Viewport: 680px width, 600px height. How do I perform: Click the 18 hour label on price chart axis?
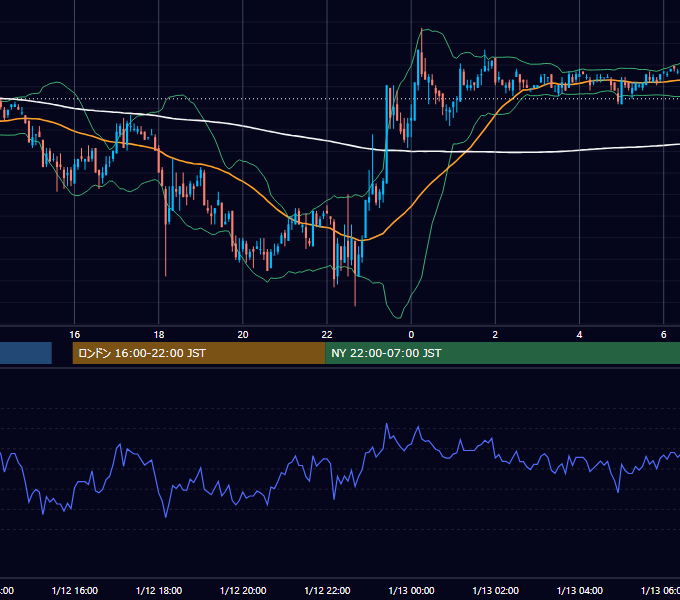159,334
